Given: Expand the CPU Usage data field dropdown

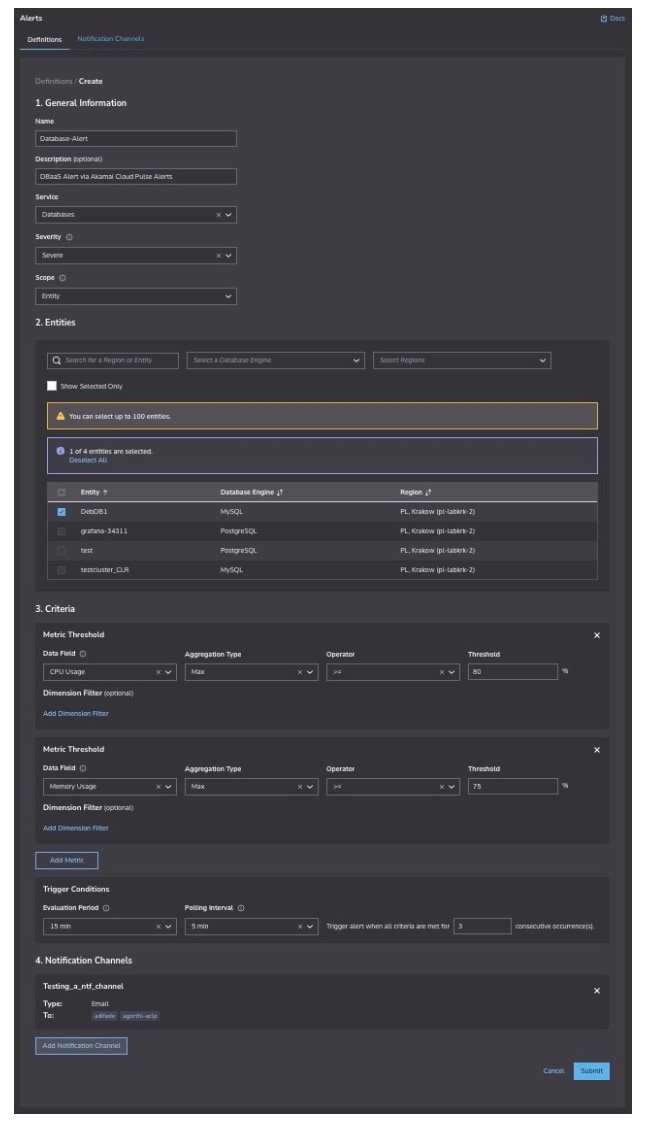Looking at the screenshot, I should [168, 672].
